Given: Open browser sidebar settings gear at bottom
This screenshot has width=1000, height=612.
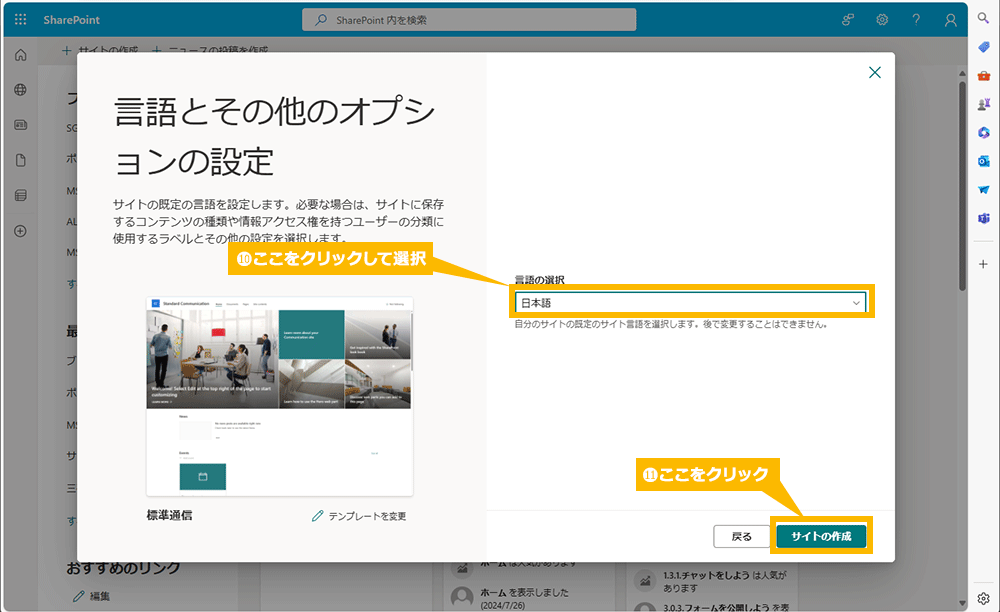Looking at the screenshot, I should click(983, 599).
